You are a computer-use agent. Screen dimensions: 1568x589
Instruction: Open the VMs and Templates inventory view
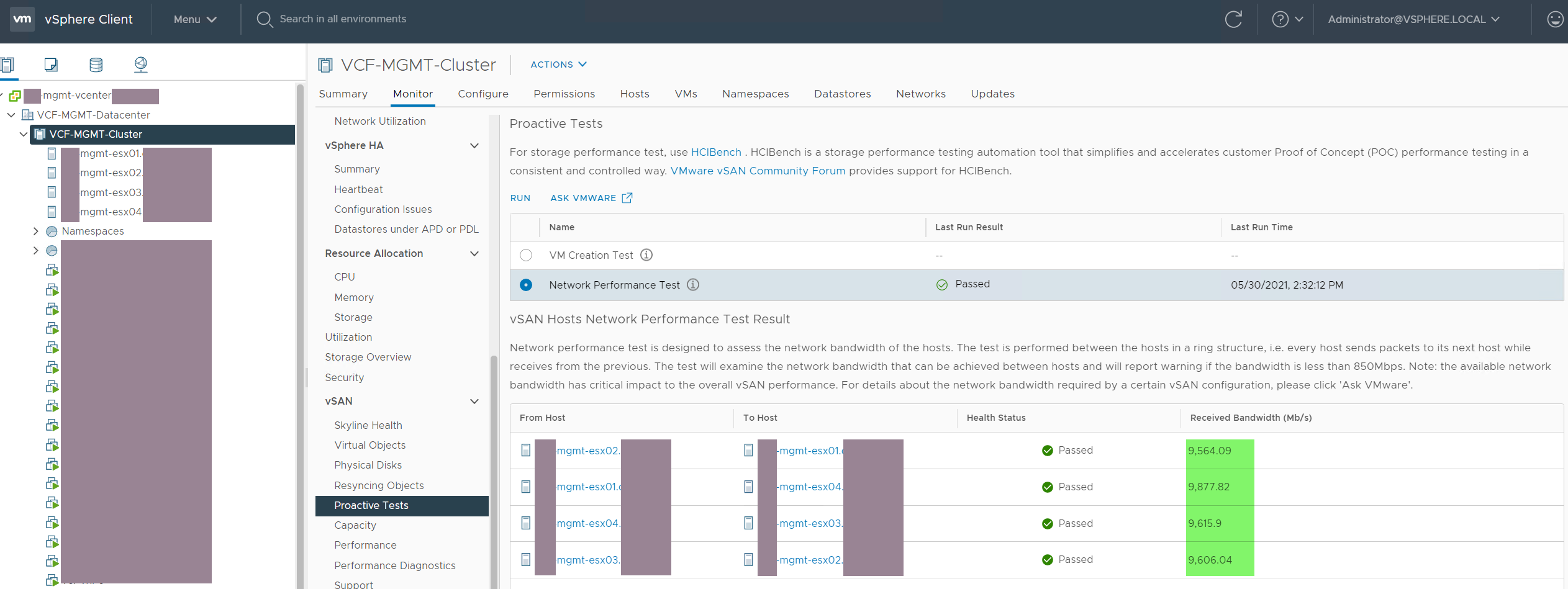51,65
